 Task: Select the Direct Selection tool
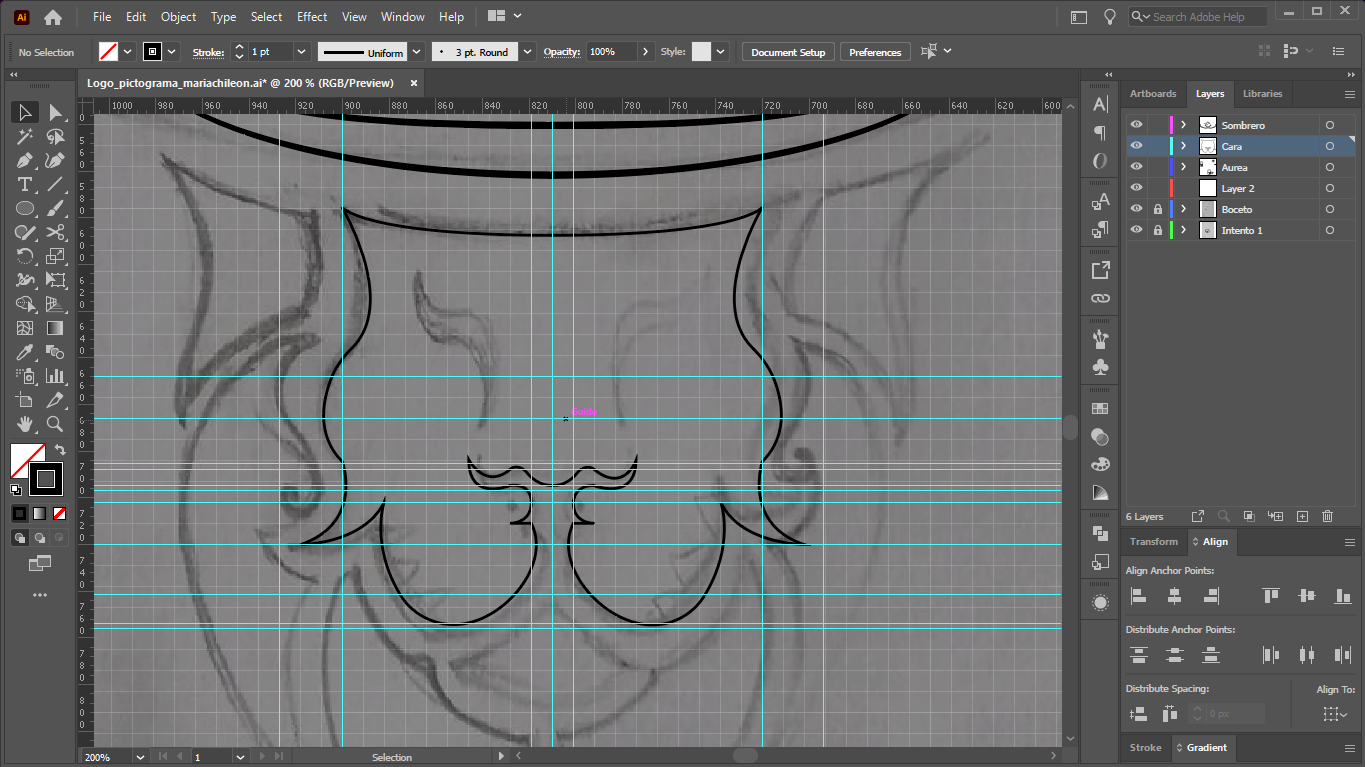56,112
